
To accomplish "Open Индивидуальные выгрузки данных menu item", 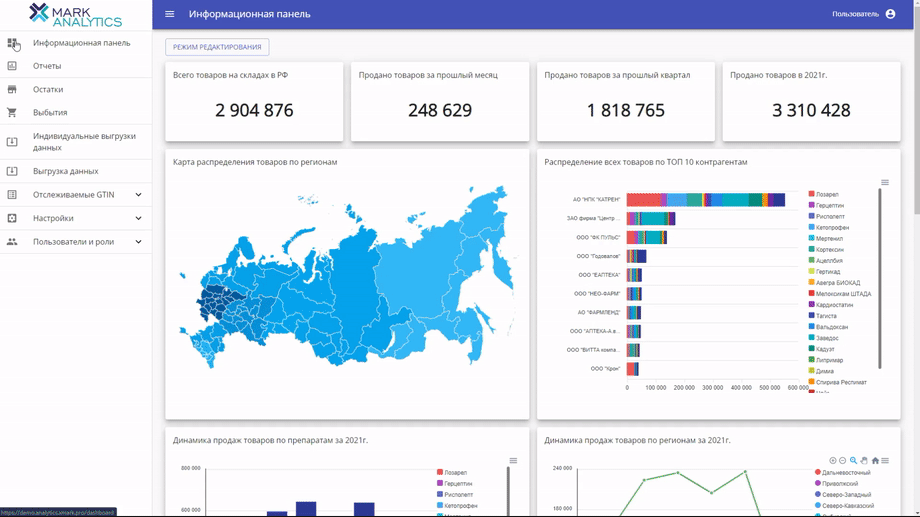I will (x=76, y=141).
